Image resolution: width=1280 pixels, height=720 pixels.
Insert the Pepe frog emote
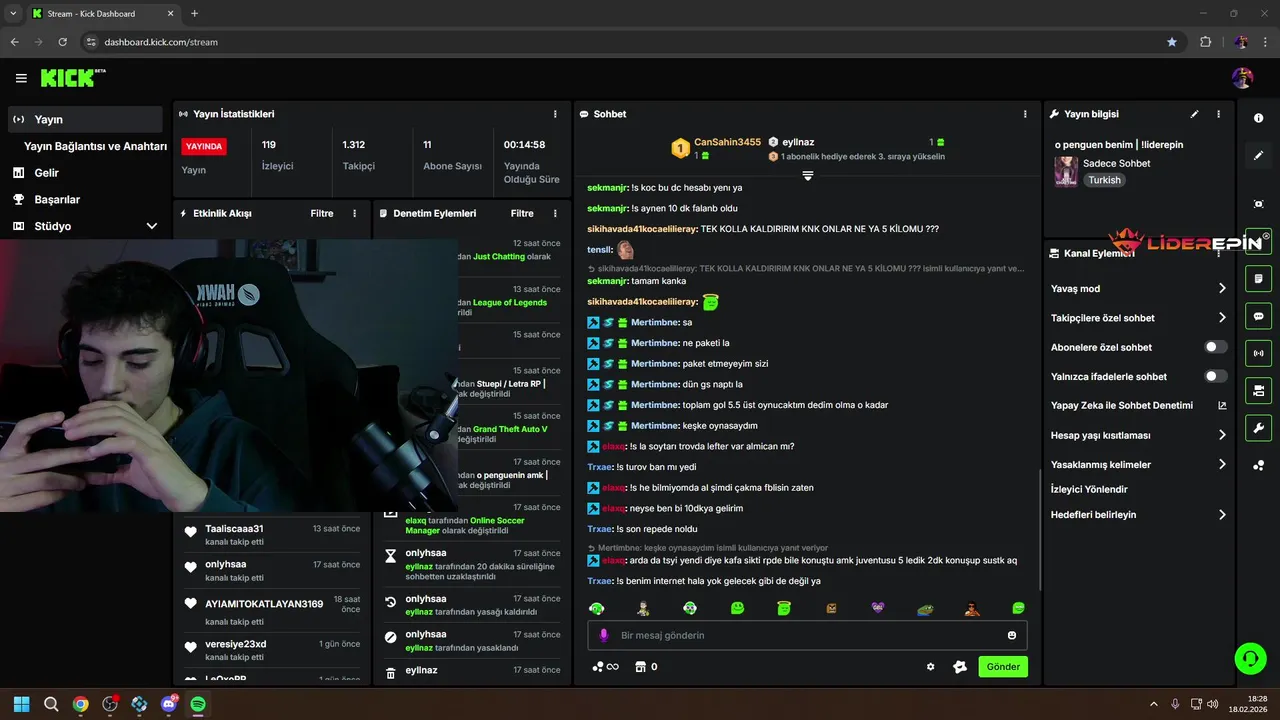[925, 608]
